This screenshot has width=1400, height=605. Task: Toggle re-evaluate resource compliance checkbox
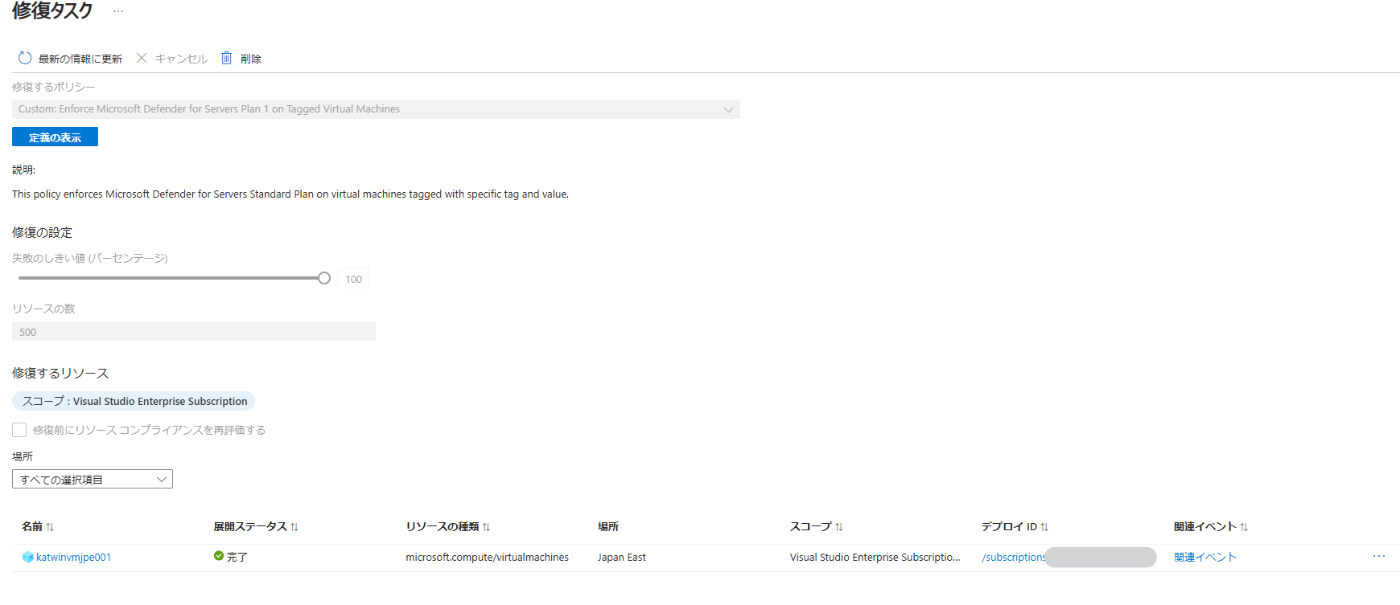coord(19,430)
